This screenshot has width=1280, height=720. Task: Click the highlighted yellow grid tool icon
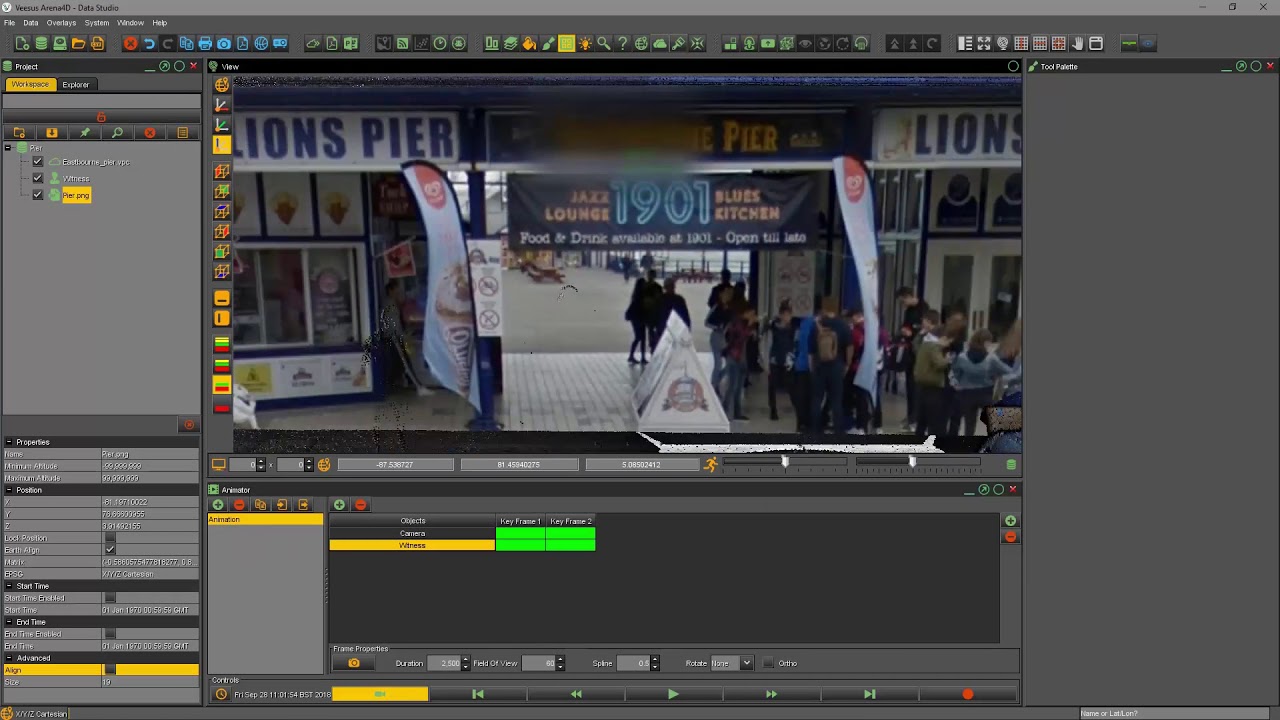(x=566, y=43)
